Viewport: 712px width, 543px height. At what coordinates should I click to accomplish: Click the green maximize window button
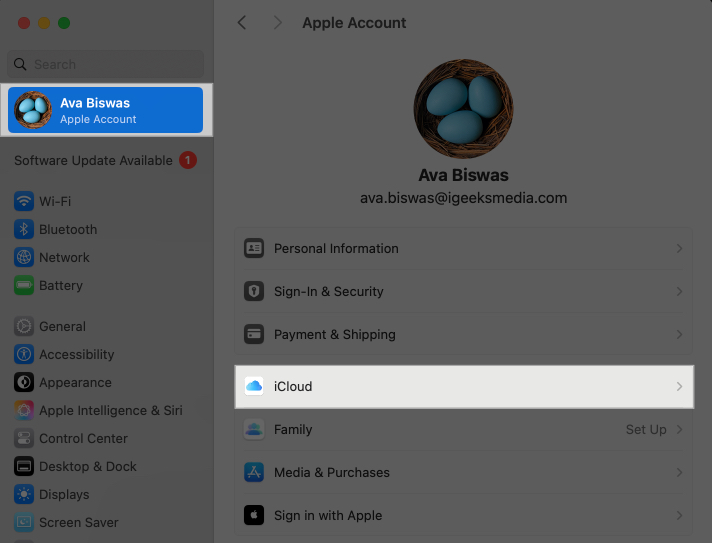tap(64, 23)
